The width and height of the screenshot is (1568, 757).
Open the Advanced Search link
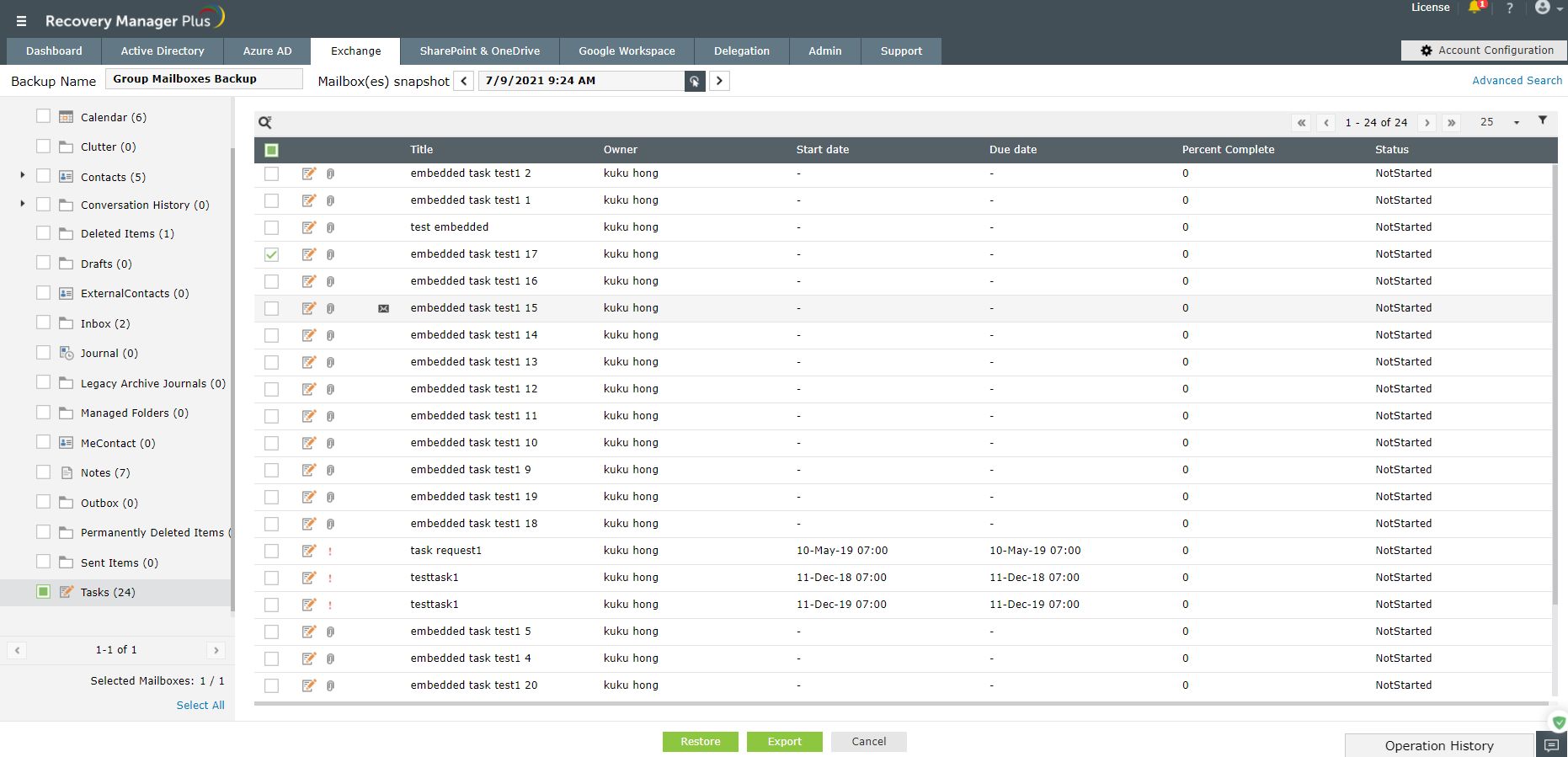[1517, 81]
